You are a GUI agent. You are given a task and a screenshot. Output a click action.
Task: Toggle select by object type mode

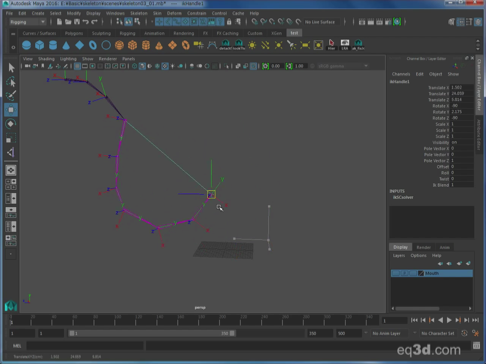pos(128,22)
